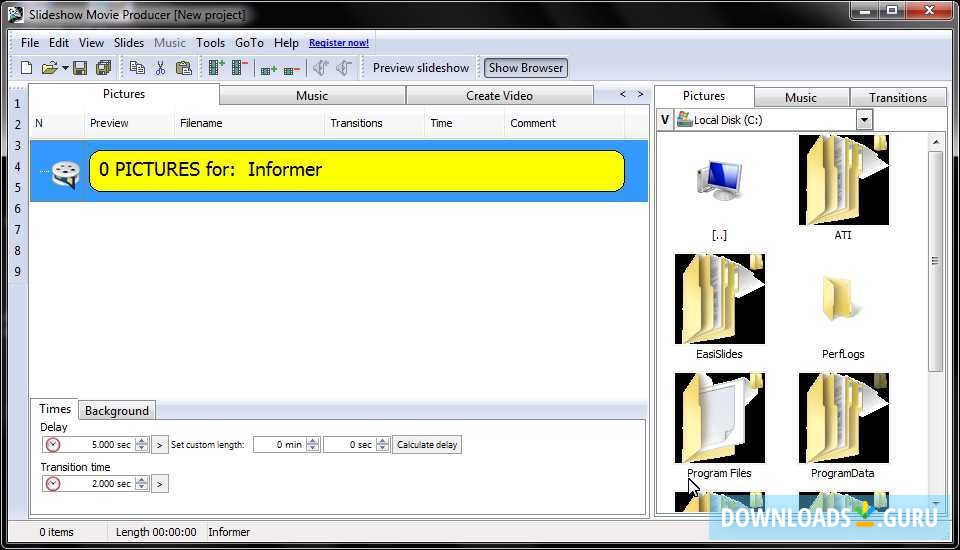
Task: Click the browser vertical scrollbar thumb
Action: click(x=935, y=262)
